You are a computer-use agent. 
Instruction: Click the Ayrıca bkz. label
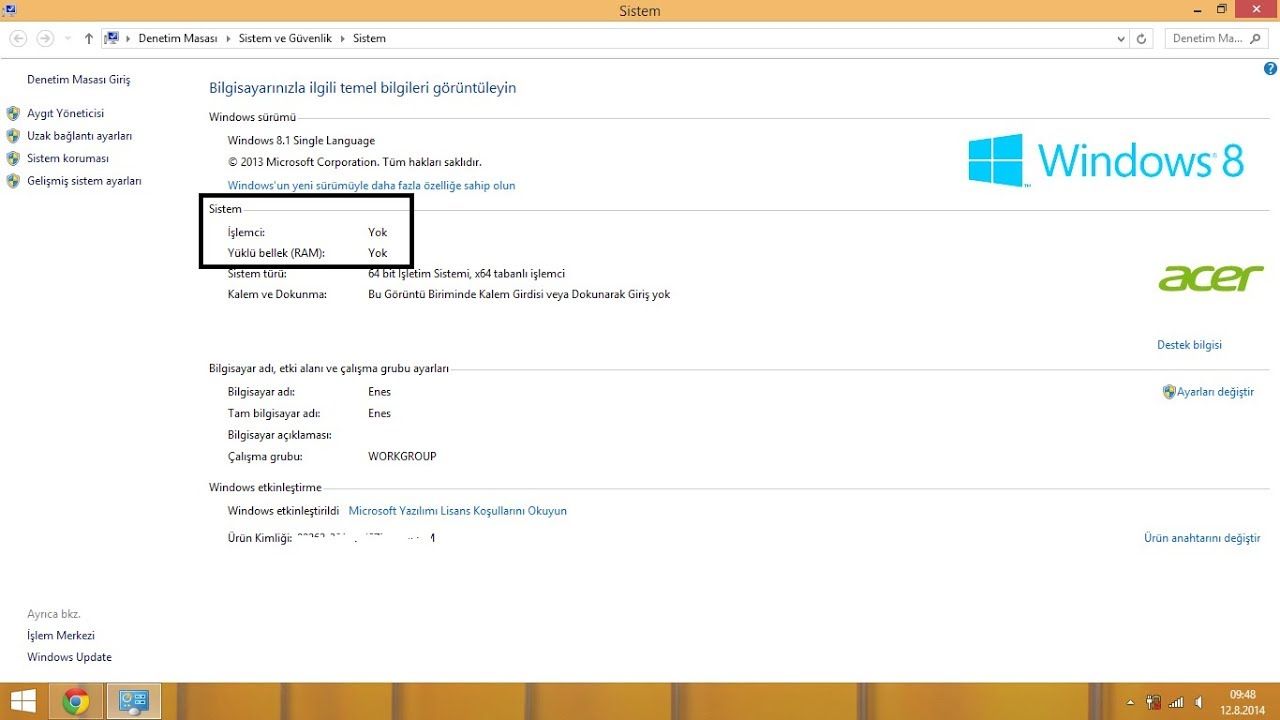coord(54,614)
